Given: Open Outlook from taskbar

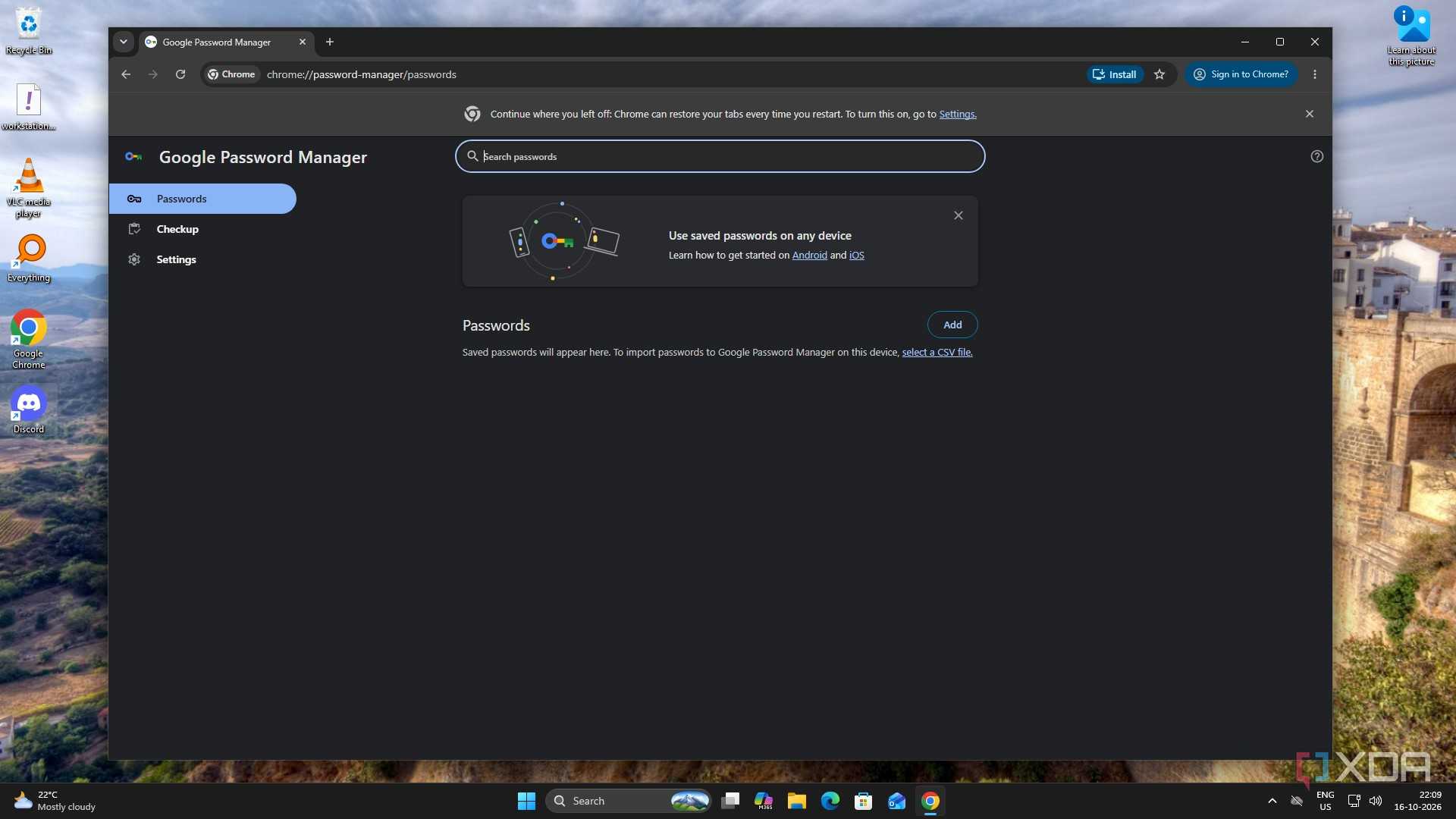Looking at the screenshot, I should 897,801.
